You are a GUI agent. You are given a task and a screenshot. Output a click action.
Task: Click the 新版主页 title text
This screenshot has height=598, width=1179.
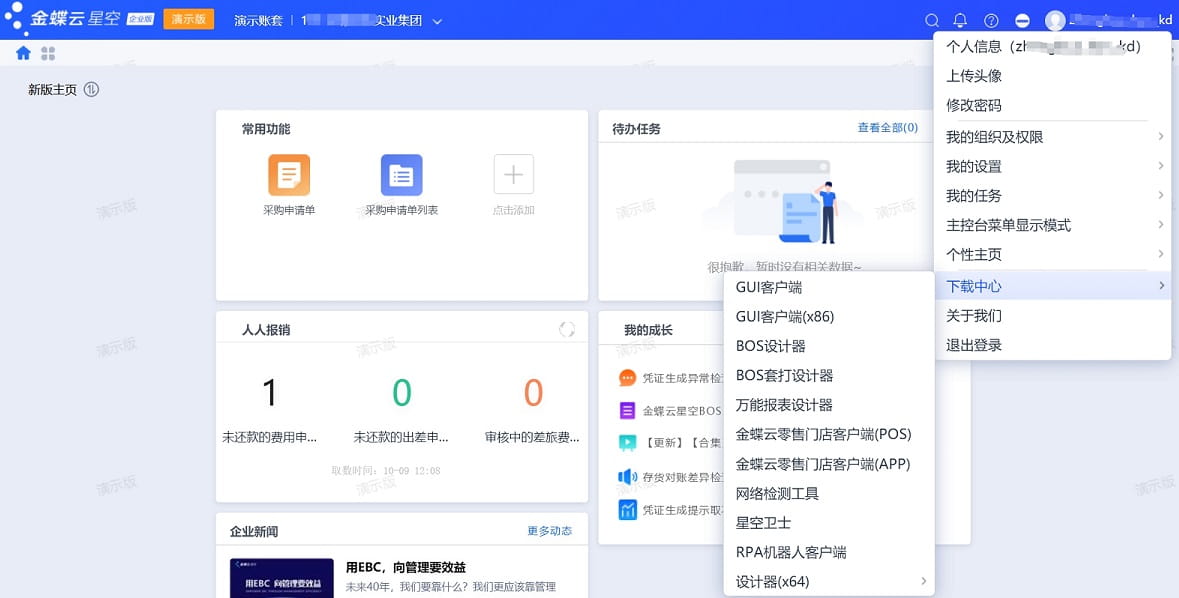tap(53, 90)
